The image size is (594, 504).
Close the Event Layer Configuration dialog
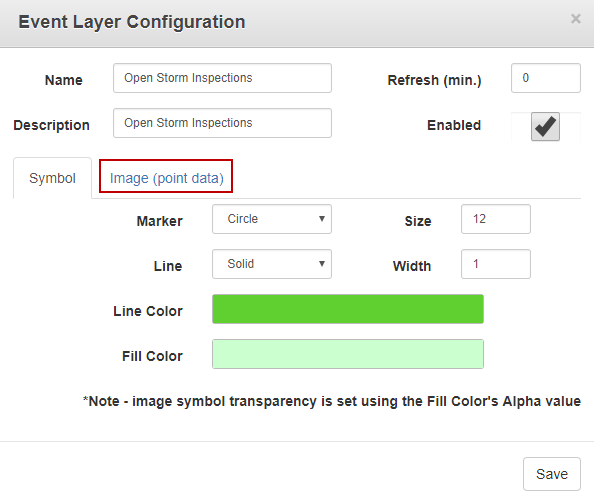click(x=575, y=19)
